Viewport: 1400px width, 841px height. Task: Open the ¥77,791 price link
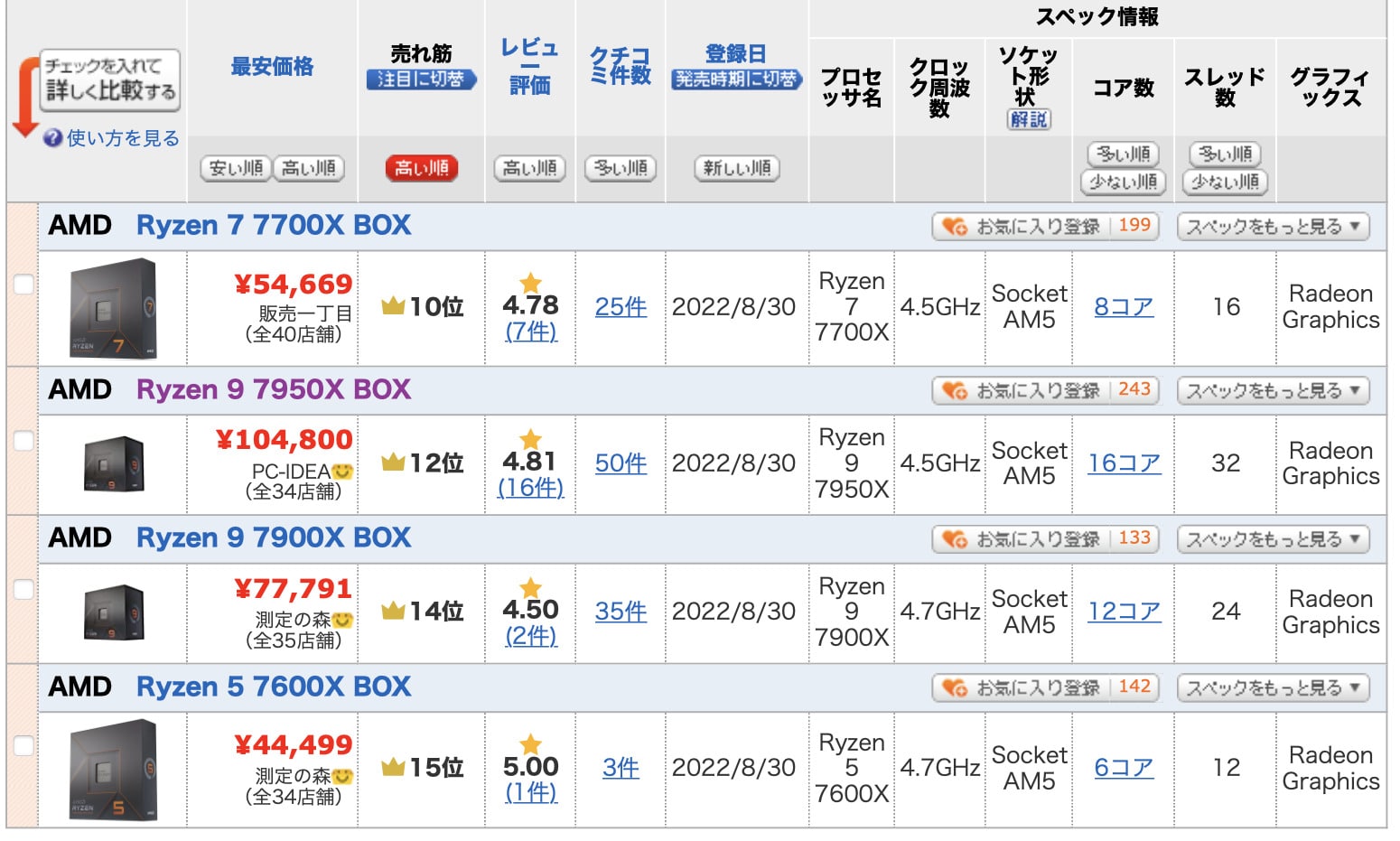[294, 589]
